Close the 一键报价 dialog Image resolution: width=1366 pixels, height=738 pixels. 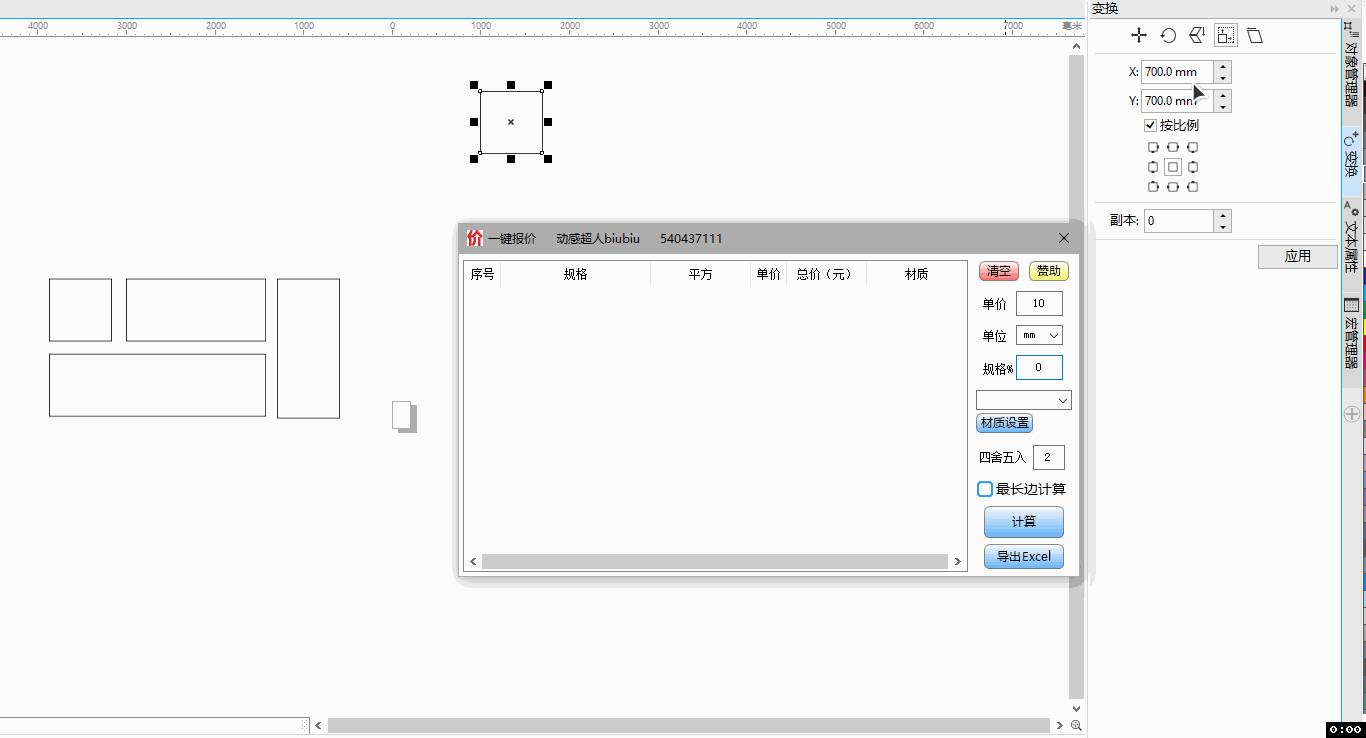tap(1064, 238)
